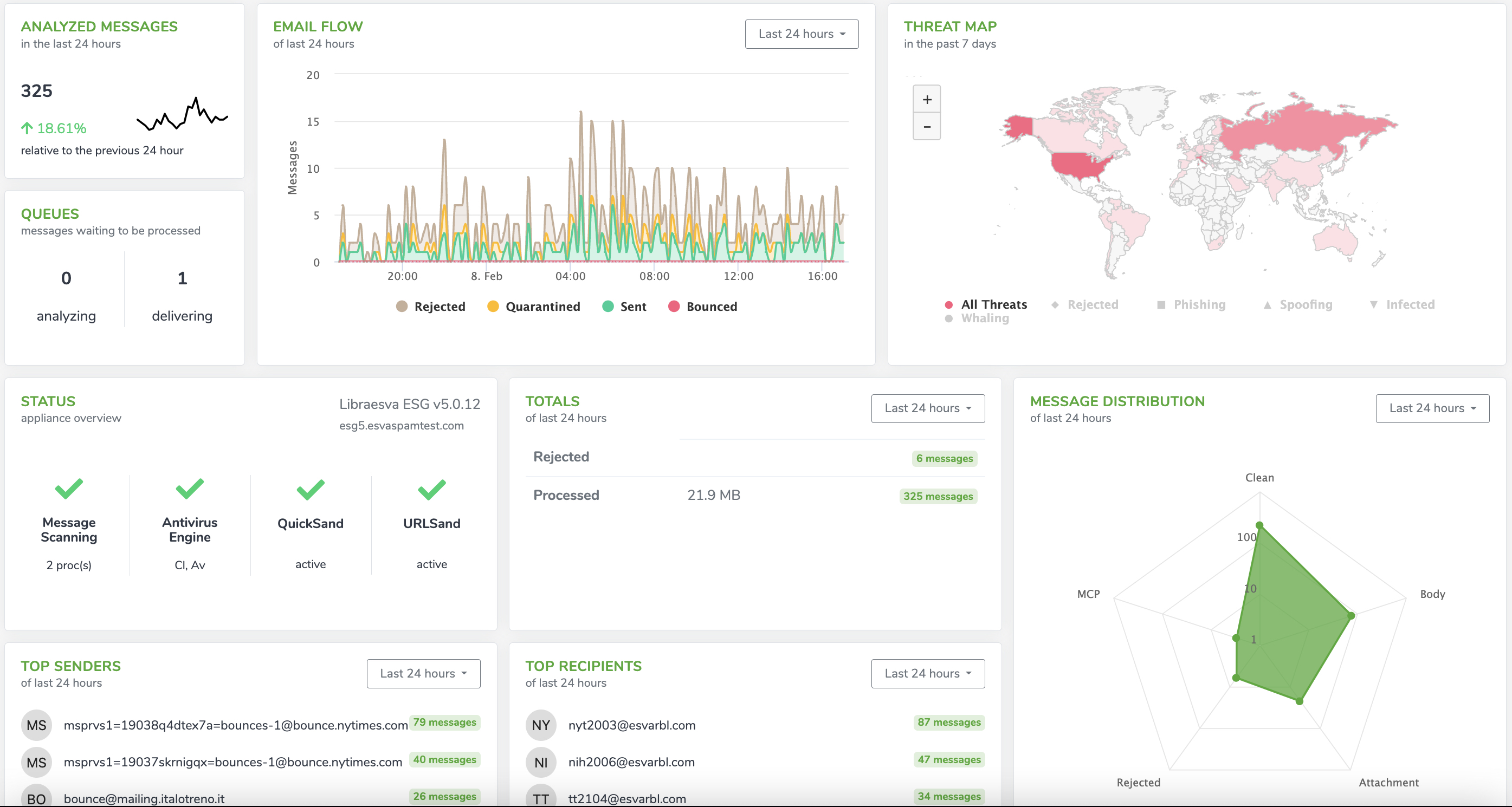
Task: Click the NY recipient avatar
Action: pos(541,725)
